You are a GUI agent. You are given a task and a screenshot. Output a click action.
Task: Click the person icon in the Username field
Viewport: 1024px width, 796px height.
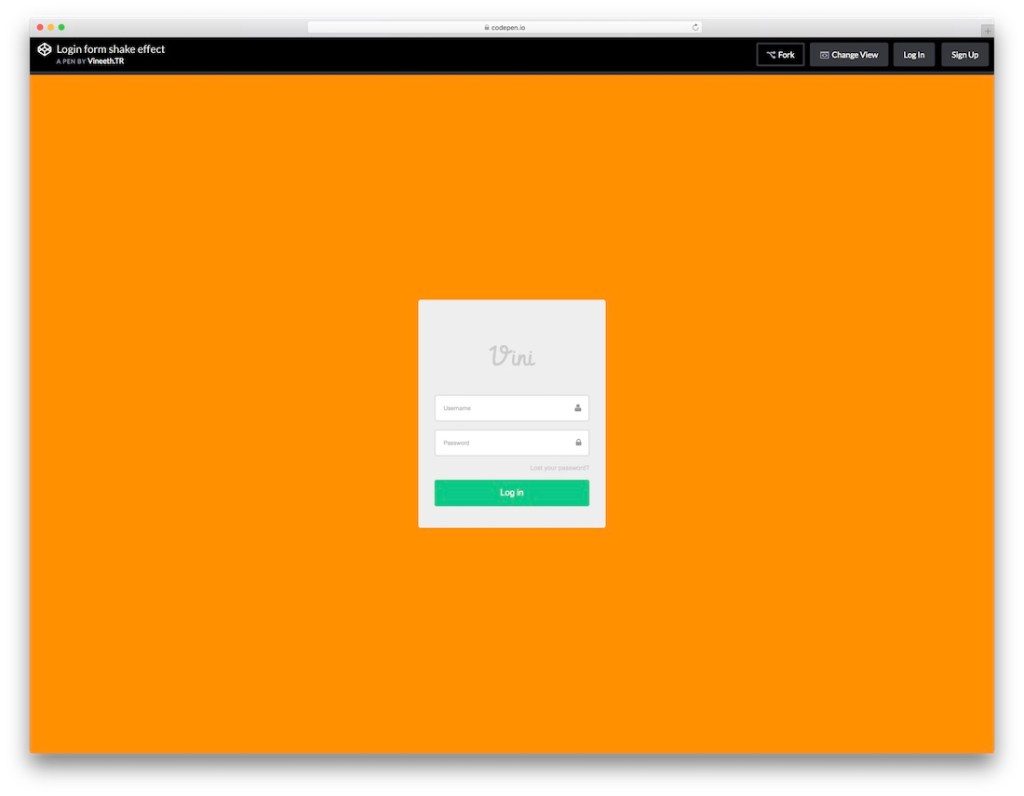click(x=578, y=407)
